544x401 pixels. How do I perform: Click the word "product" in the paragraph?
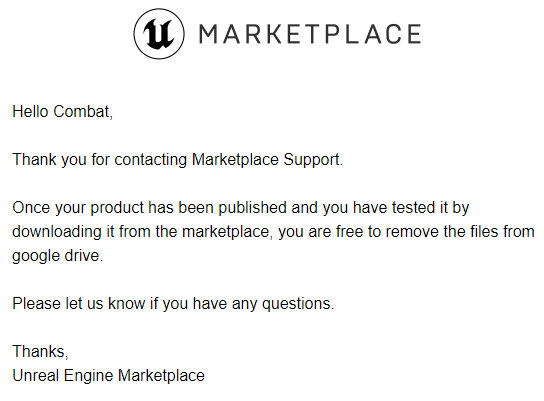[117, 208]
